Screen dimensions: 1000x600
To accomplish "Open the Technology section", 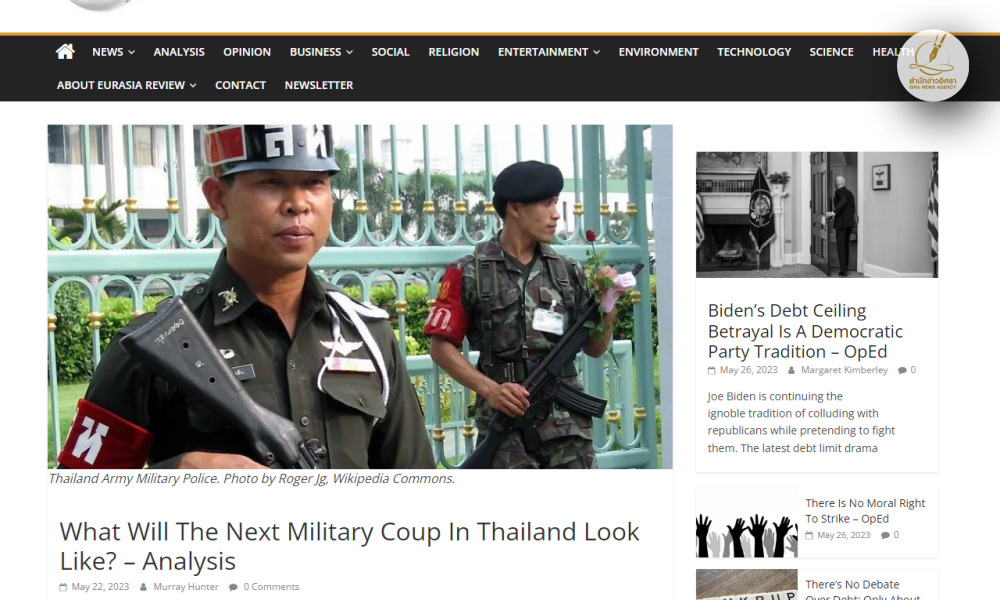I will point(754,52).
